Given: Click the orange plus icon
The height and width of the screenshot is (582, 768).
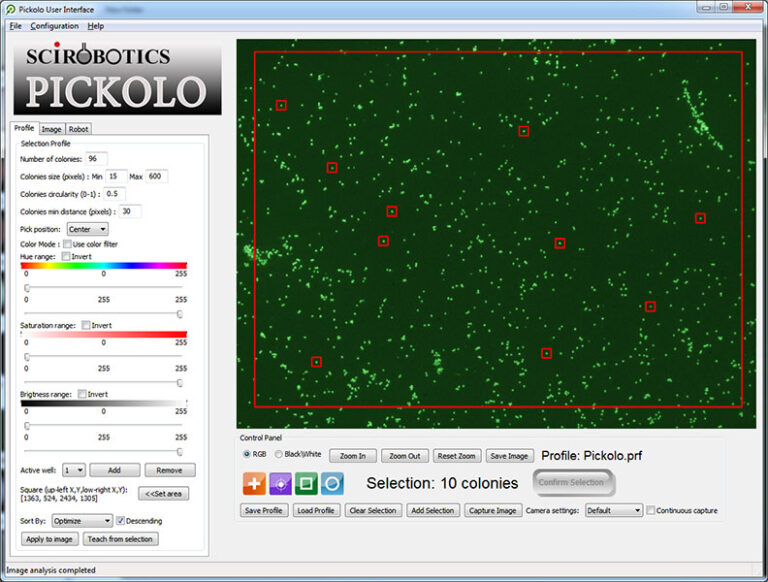Looking at the screenshot, I should [254, 484].
